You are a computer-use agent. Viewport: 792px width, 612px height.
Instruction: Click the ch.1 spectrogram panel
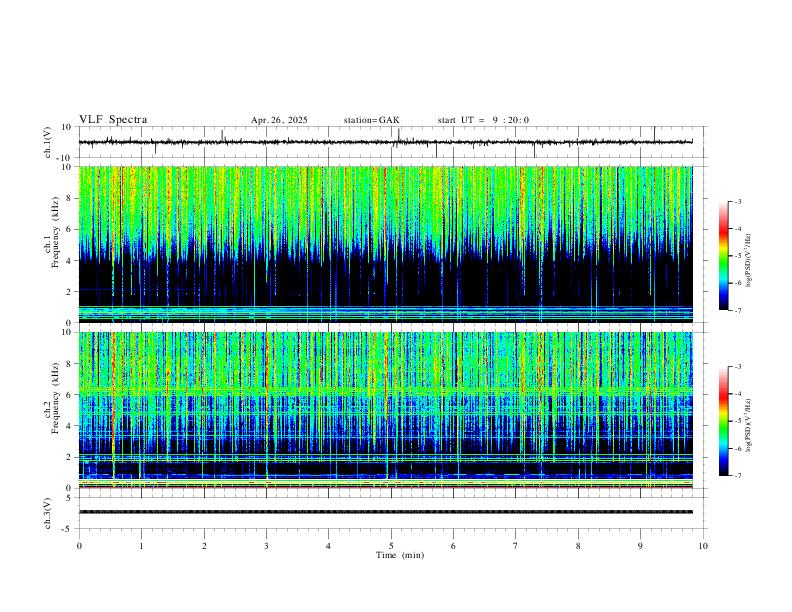(x=385, y=244)
